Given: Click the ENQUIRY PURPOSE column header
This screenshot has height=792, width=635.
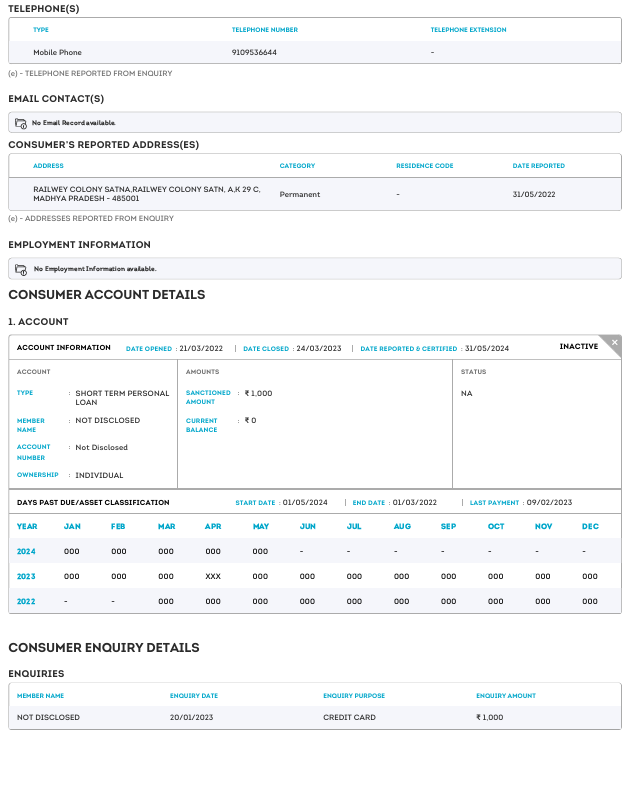Looking at the screenshot, I should click(x=353, y=696).
